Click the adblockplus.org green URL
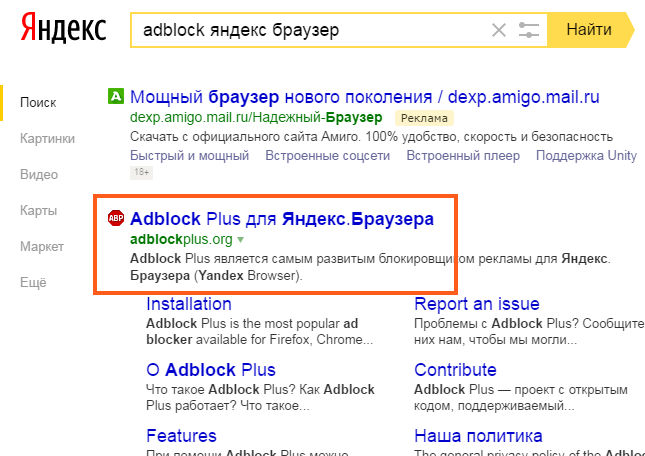 click(181, 239)
